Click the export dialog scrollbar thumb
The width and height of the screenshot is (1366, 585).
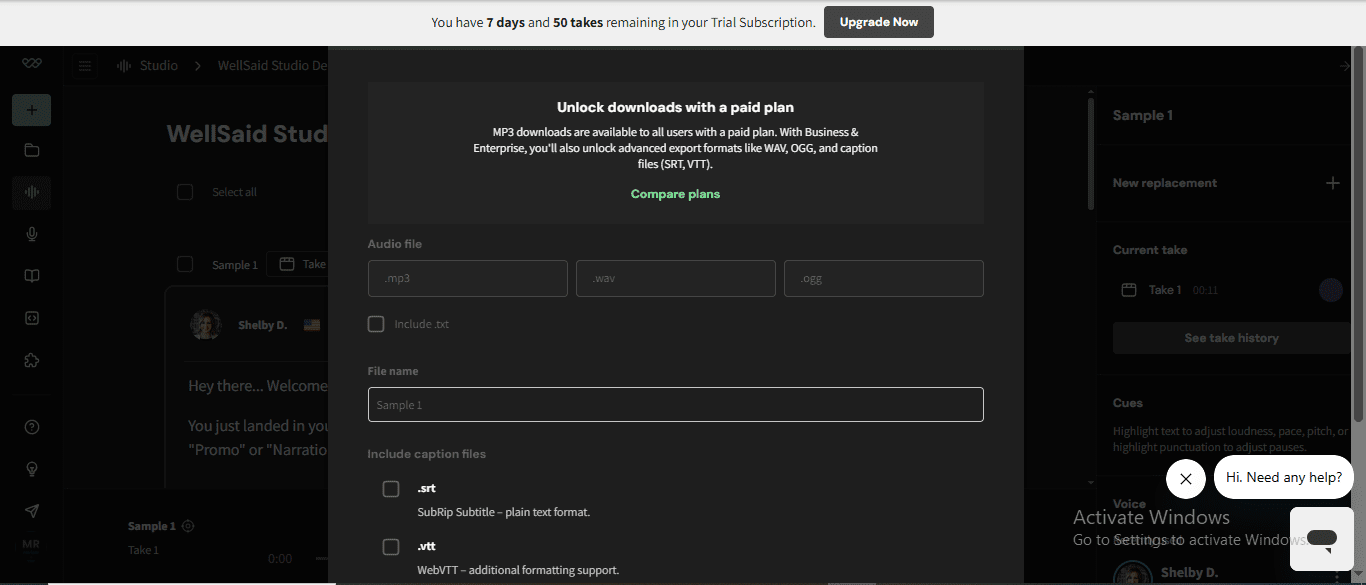(x=1091, y=154)
